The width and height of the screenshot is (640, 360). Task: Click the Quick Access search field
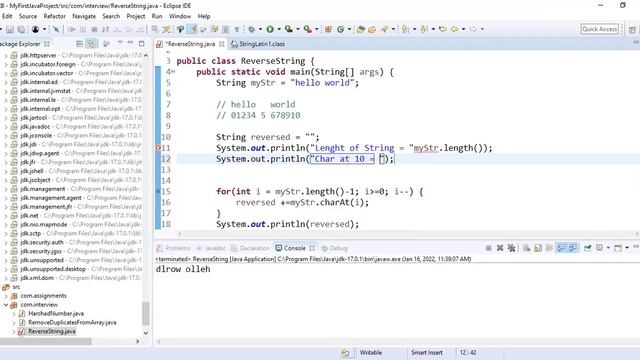coord(600,29)
